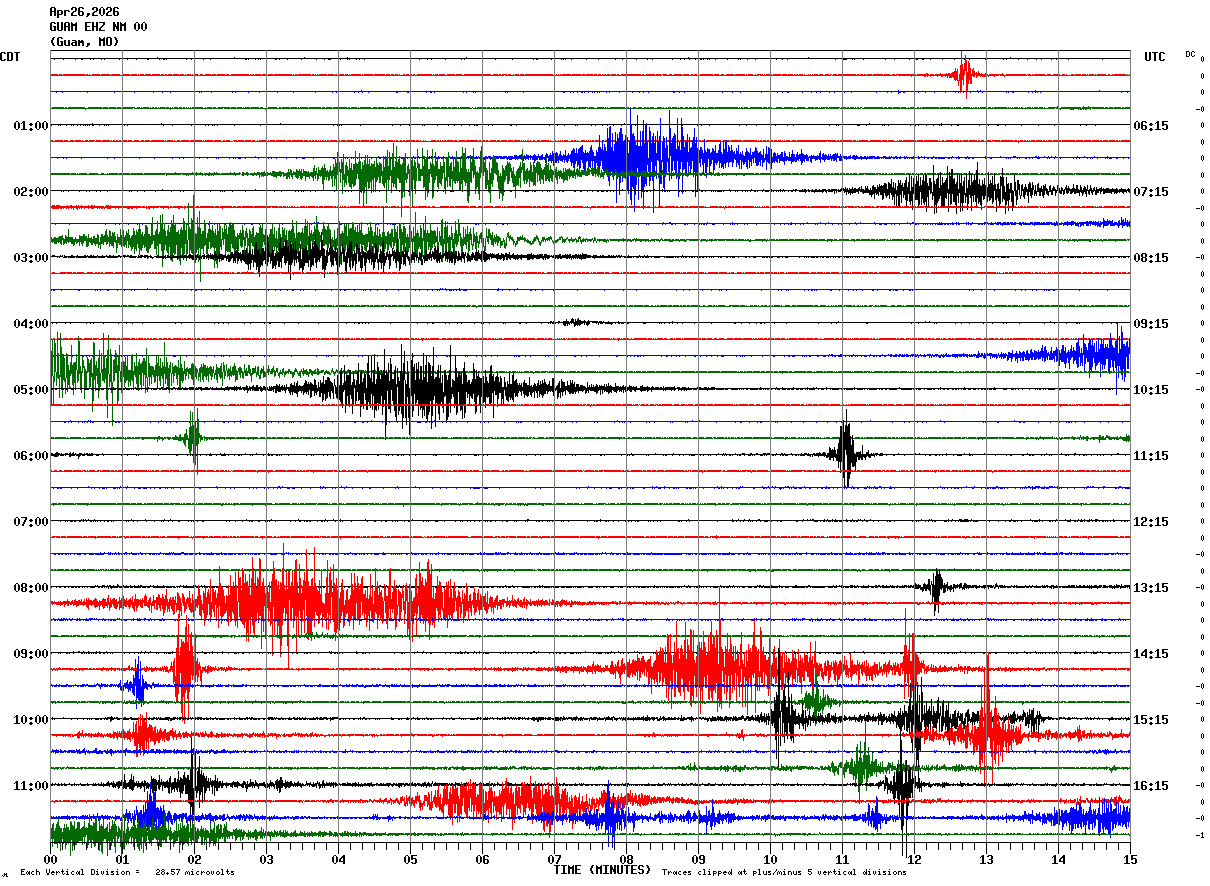Select the 01:00 CDT row label
This screenshot has width=1210, height=886.
point(30,126)
